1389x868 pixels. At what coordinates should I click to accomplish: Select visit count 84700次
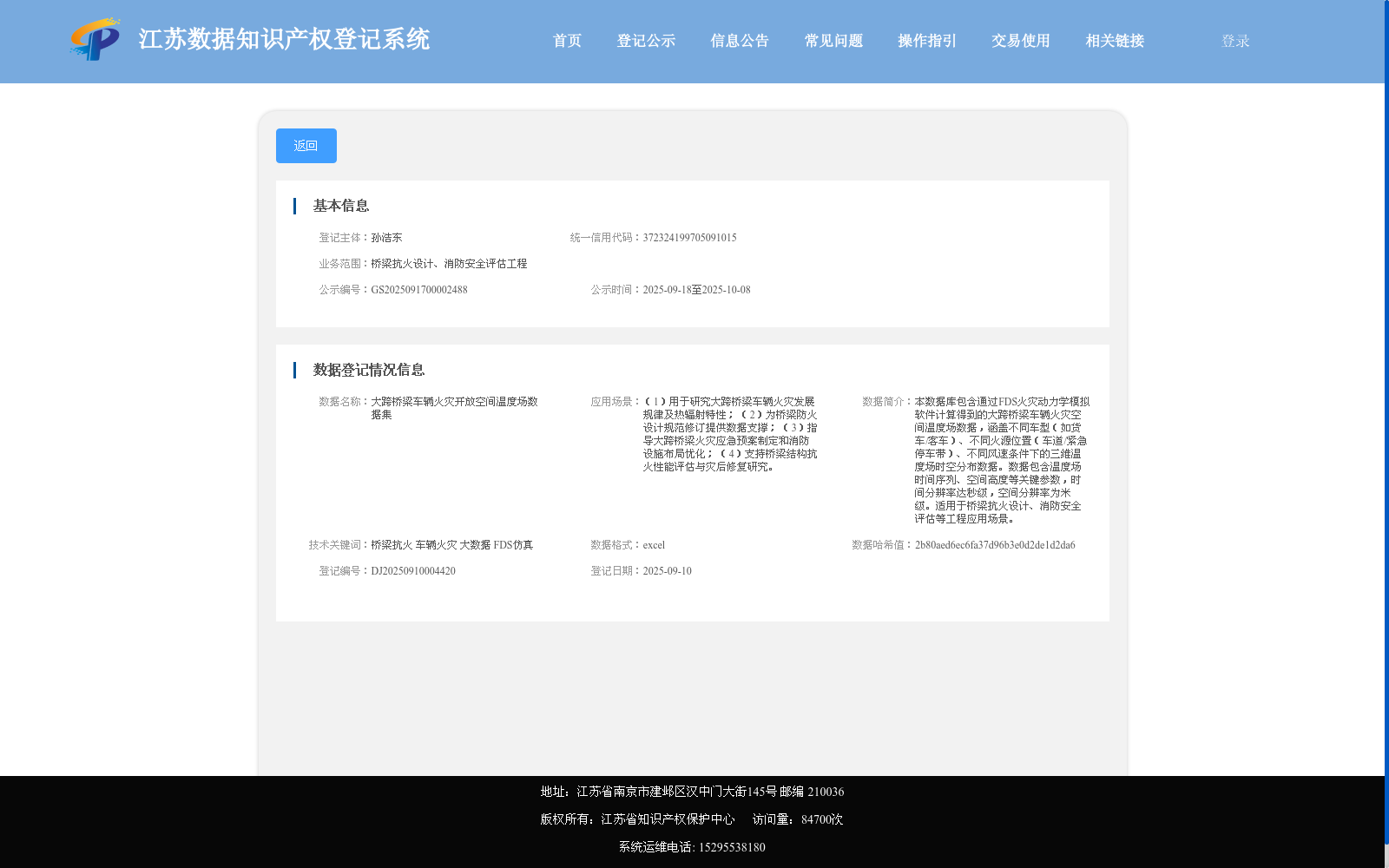[x=822, y=819]
